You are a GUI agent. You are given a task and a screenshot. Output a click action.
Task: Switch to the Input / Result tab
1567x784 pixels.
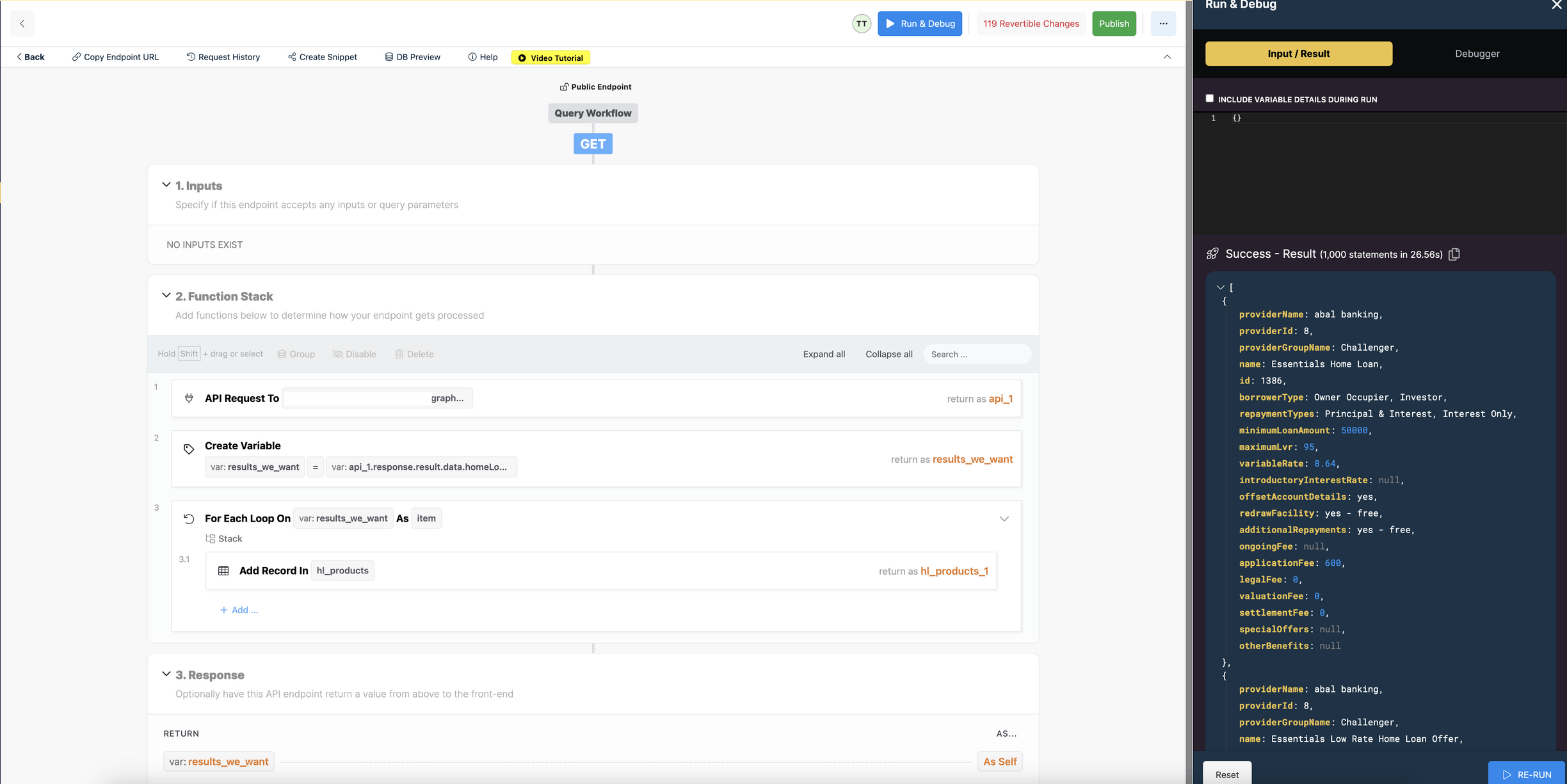1299,54
